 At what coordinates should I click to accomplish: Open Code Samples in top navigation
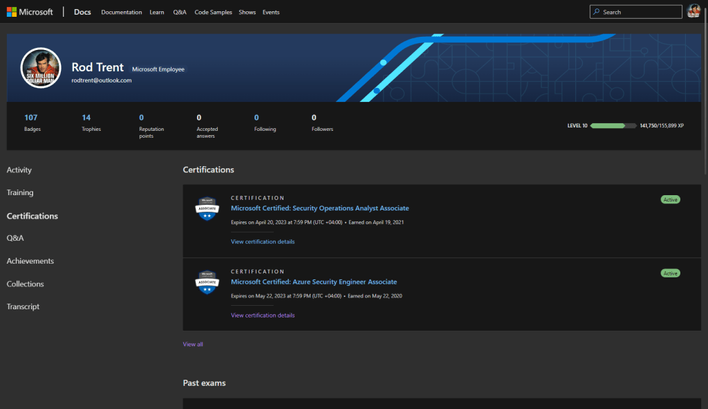213,12
